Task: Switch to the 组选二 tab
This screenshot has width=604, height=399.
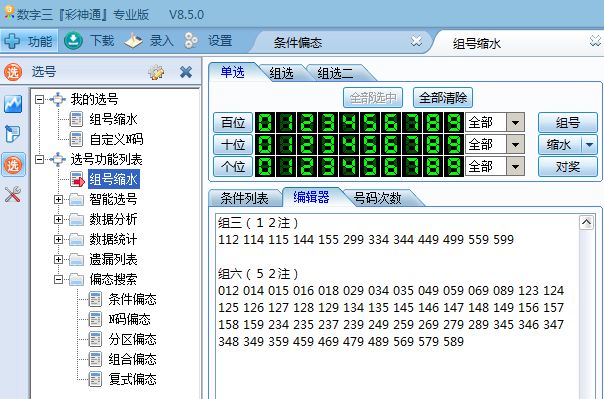Action: 335,73
